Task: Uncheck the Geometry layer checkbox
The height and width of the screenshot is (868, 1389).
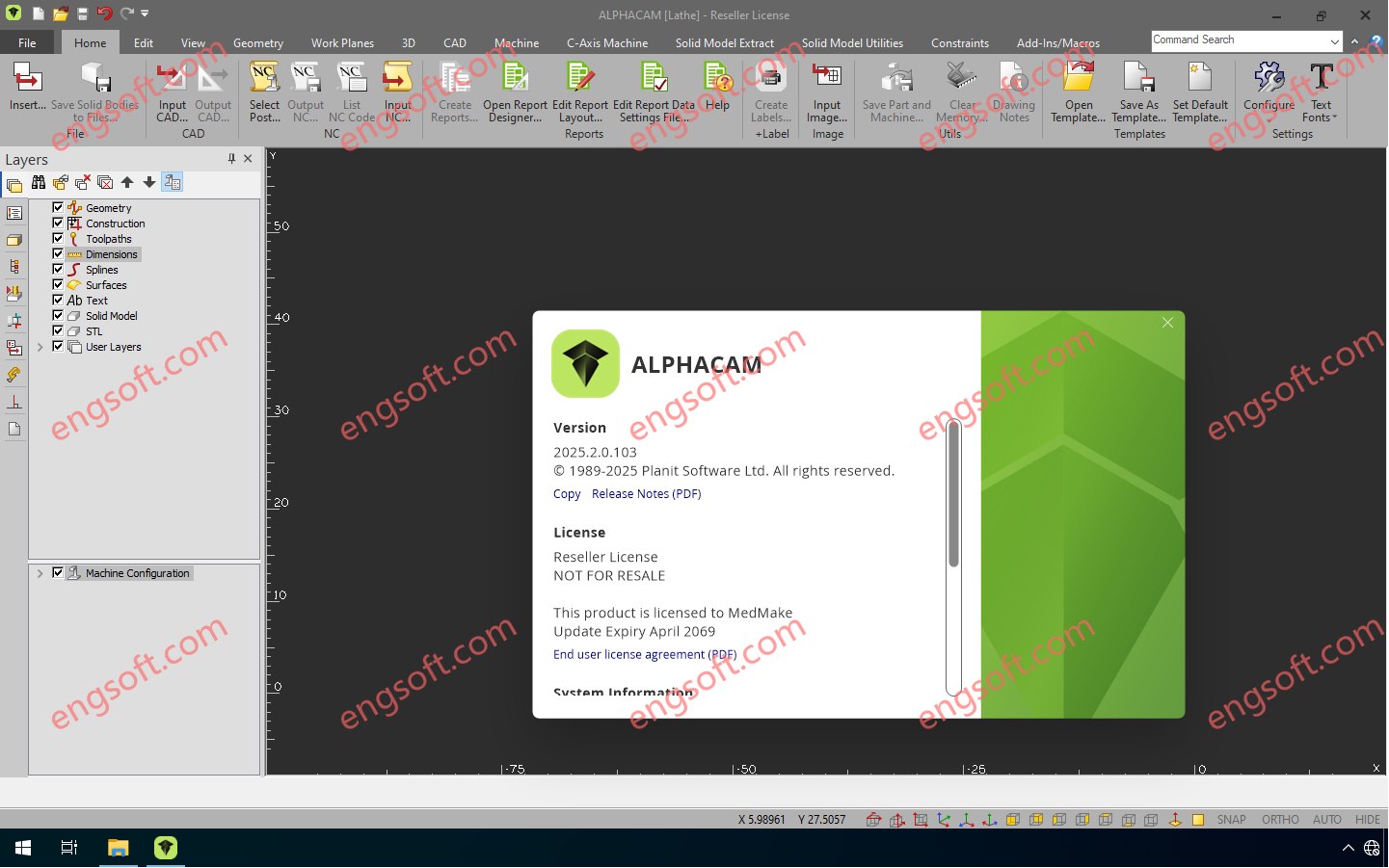Action: pyautogui.click(x=58, y=207)
